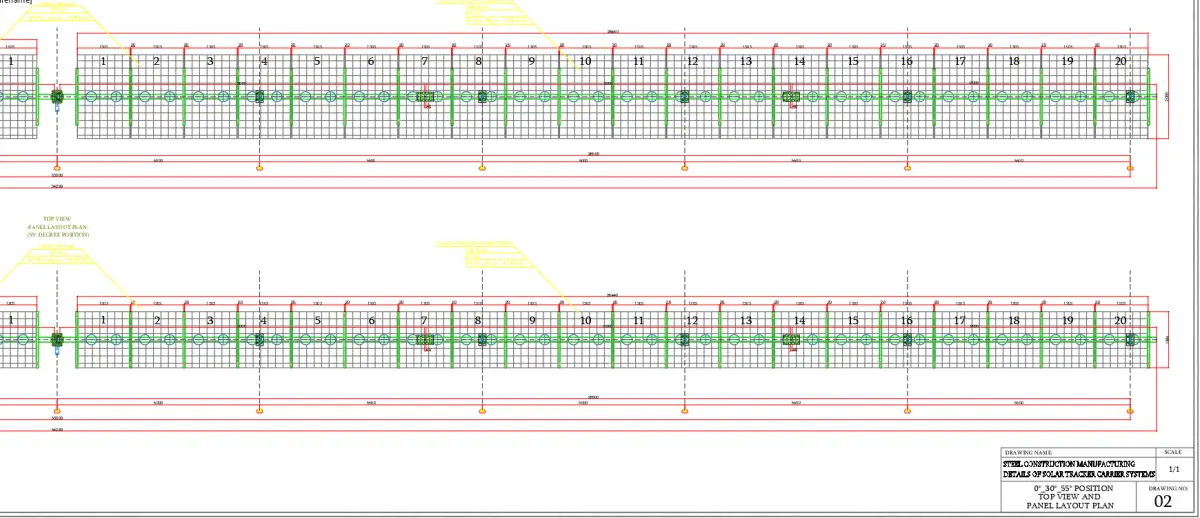This screenshot has width=1200, height=518.
Task: Pick panel number 17 in the upper layout
Action: click(960, 61)
